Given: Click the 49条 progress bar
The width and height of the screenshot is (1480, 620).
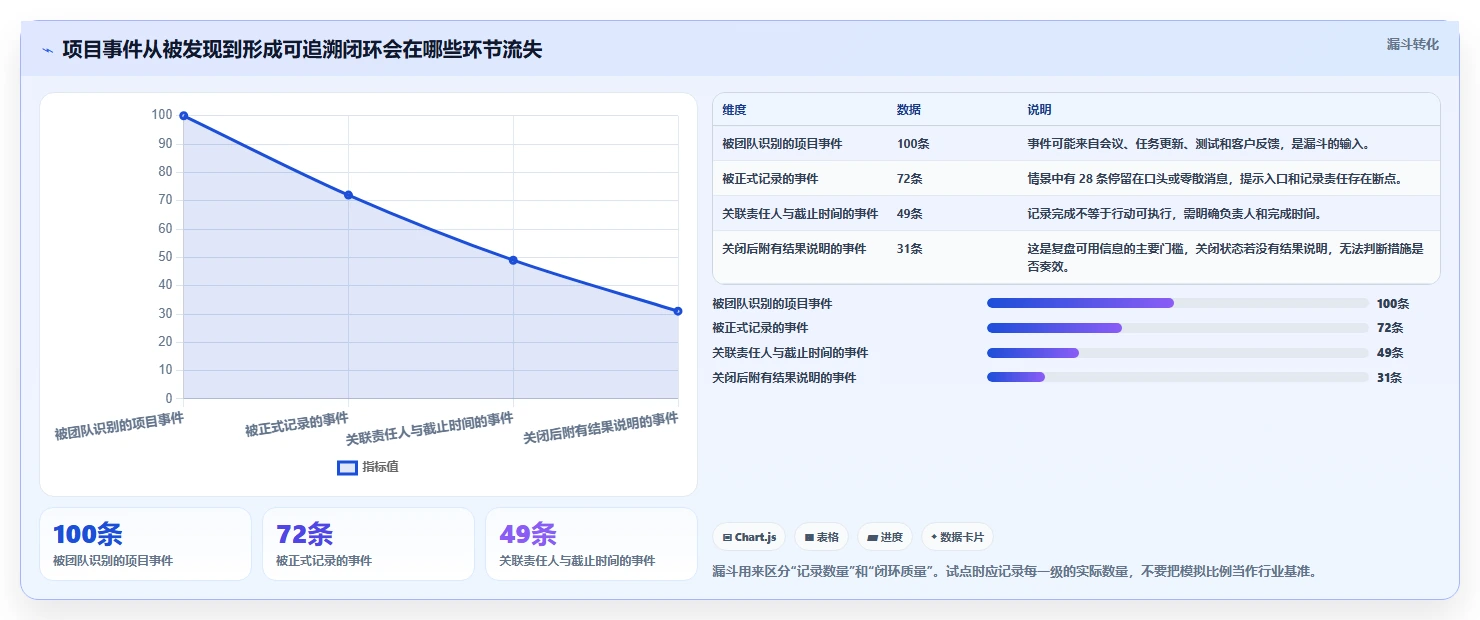Looking at the screenshot, I should click(x=1177, y=353).
